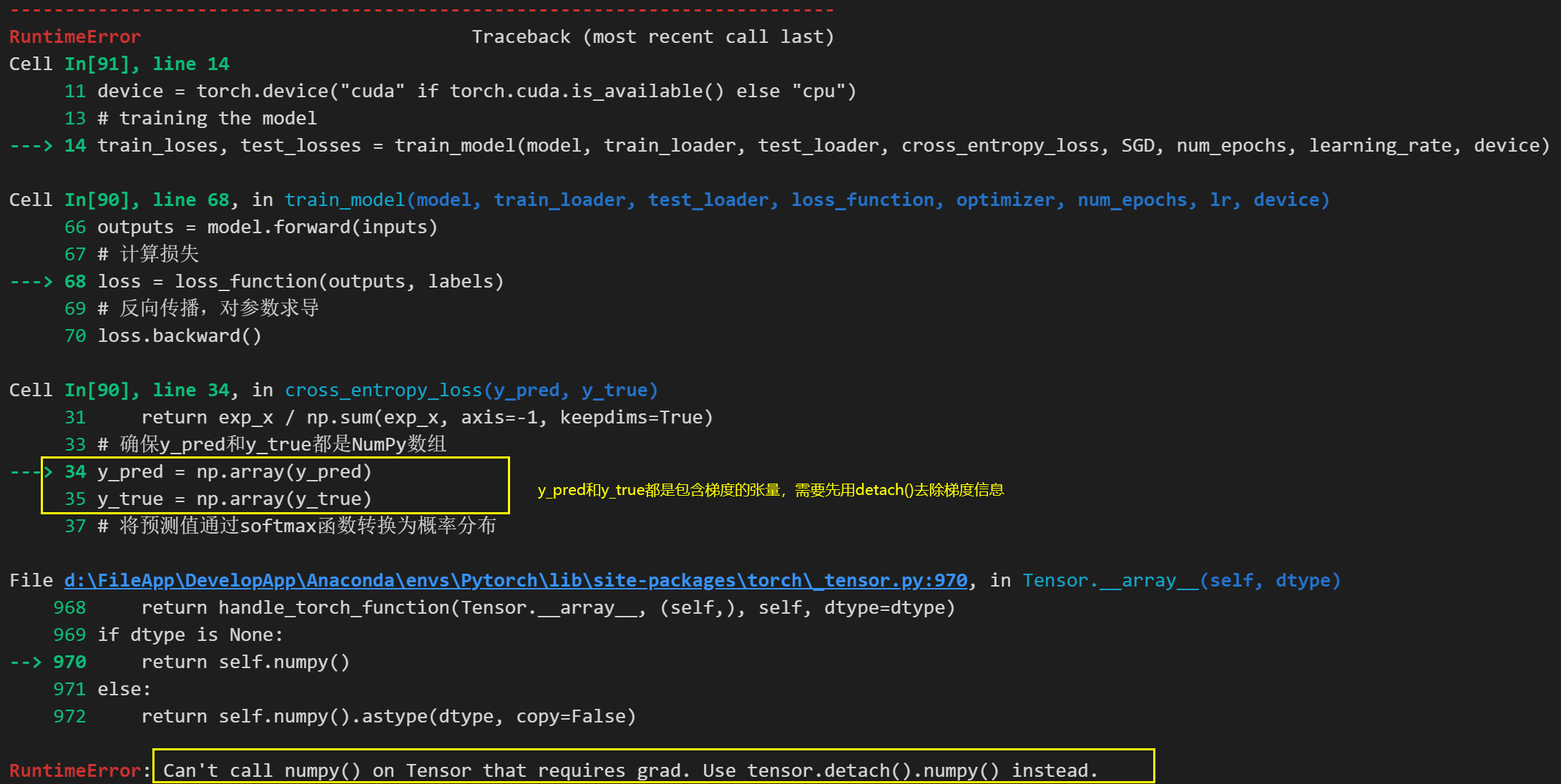The width and height of the screenshot is (1561, 784).
Task: Click line 969 'if dtype is None:'
Action: pyautogui.click(x=190, y=635)
